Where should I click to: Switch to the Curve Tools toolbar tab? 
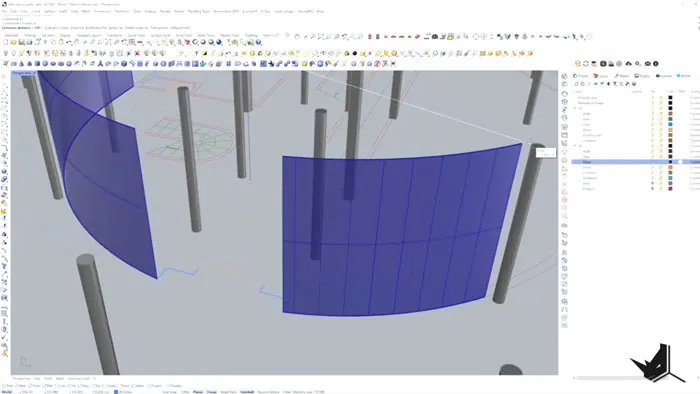pyautogui.click(x=137, y=35)
